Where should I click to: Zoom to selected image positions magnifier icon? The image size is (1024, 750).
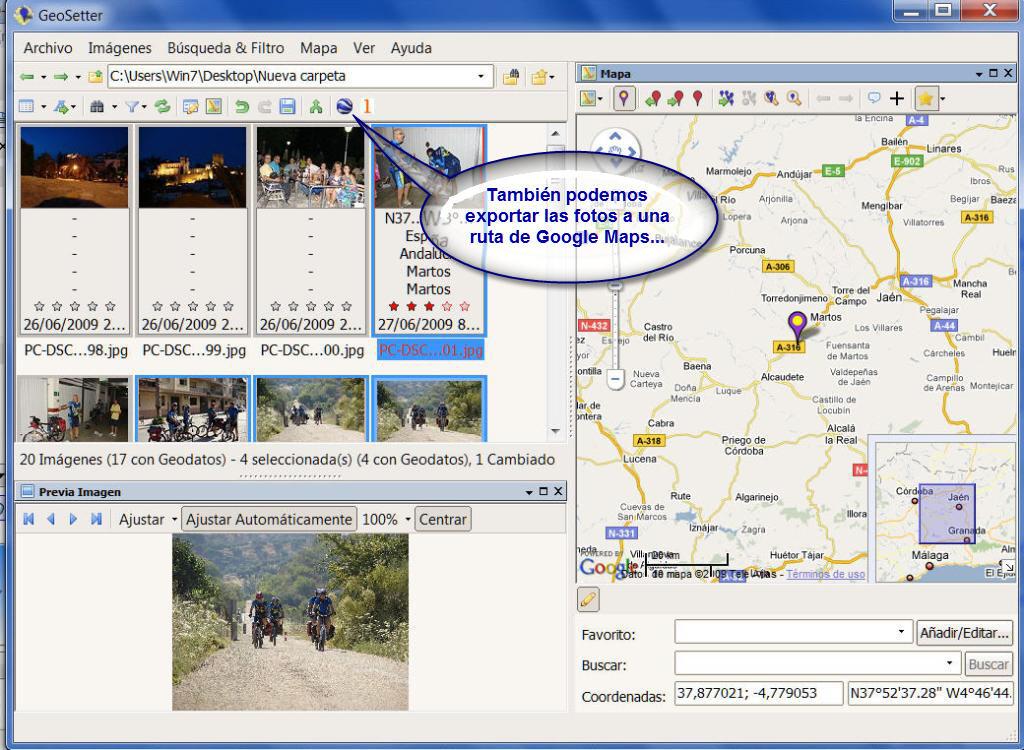[771, 99]
